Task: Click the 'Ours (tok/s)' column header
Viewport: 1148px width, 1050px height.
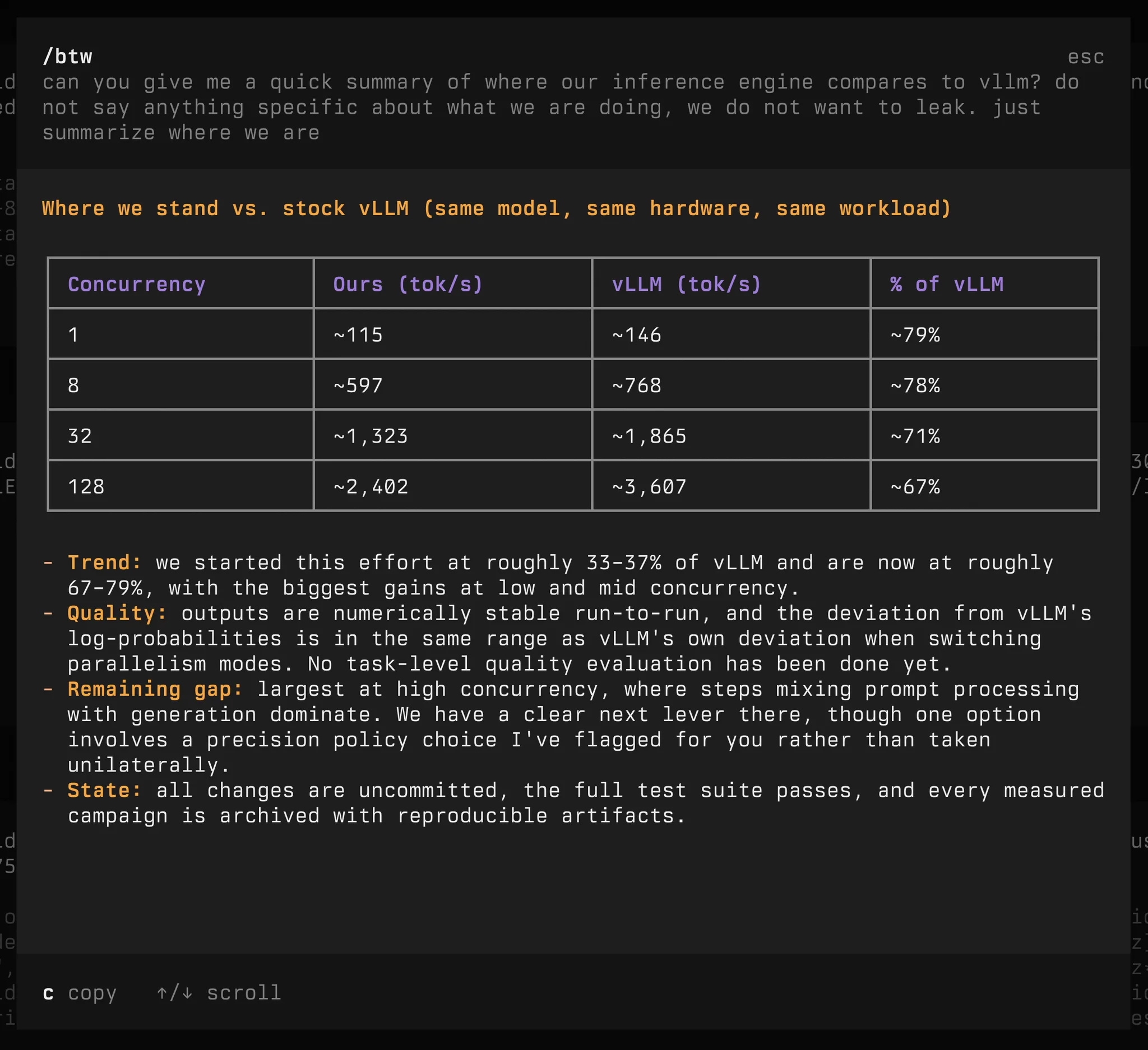Action: click(408, 284)
